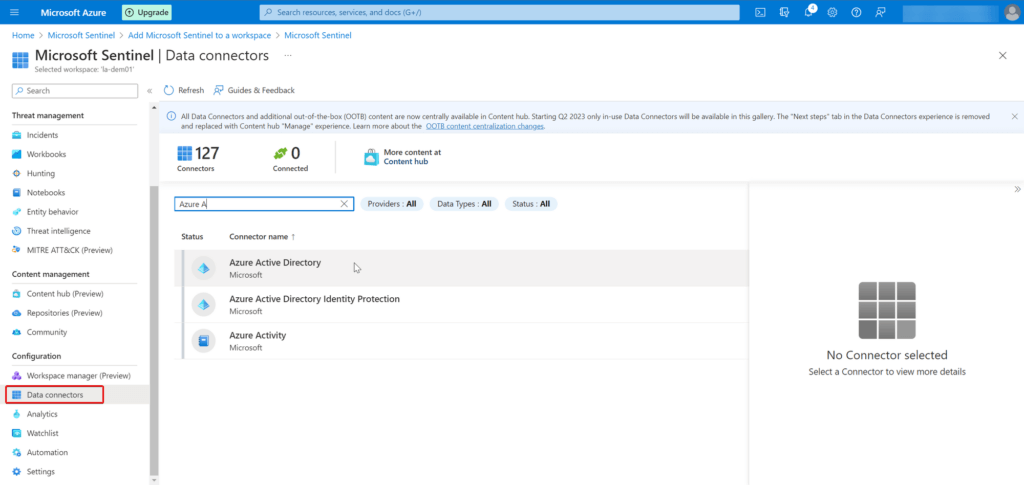Open portal settings gear icon

[832, 12]
